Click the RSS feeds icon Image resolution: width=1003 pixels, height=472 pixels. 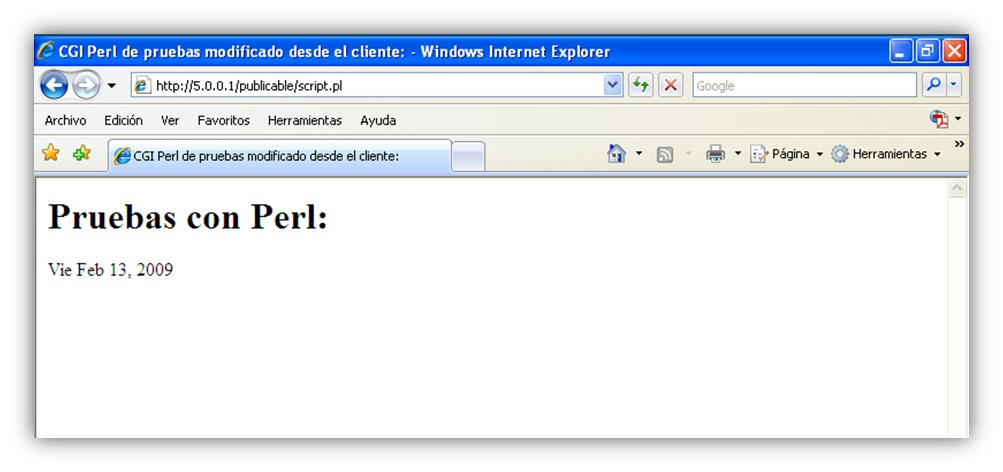[x=665, y=154]
